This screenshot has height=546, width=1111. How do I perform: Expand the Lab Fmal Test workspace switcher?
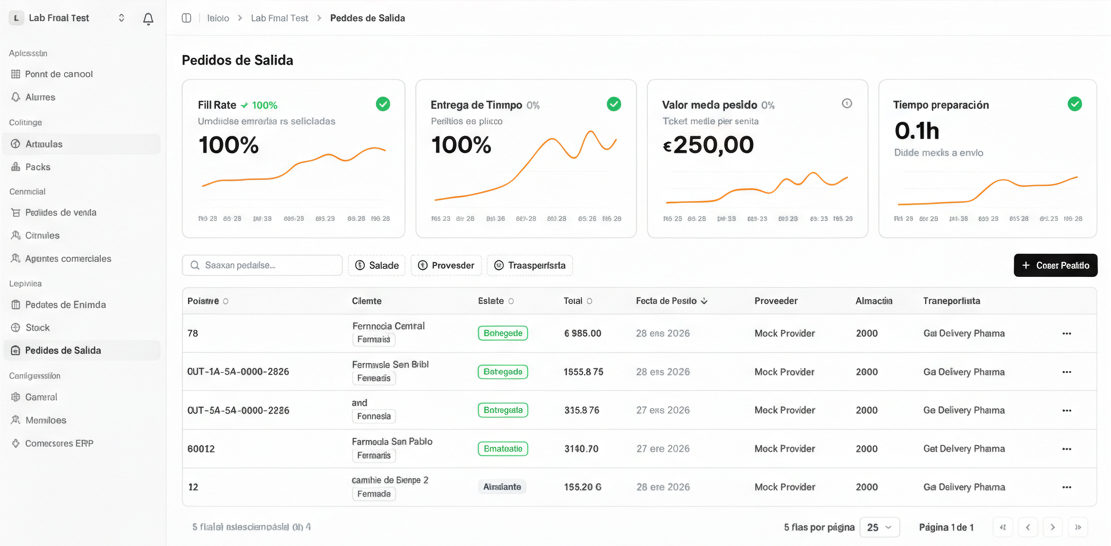tap(69, 18)
